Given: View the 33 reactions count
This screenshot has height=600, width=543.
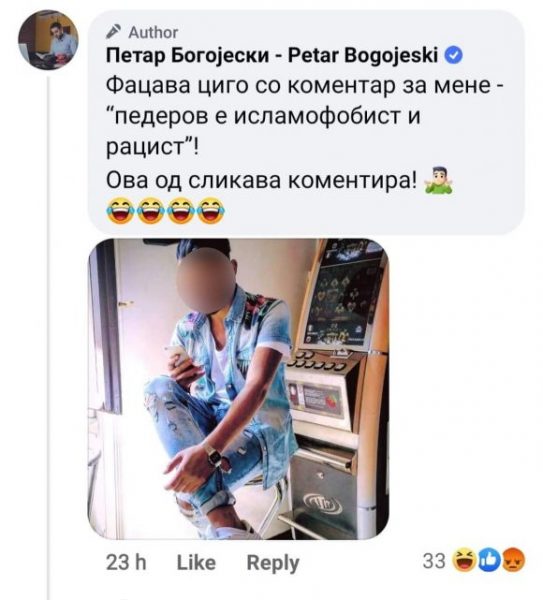Looking at the screenshot, I should tap(434, 561).
